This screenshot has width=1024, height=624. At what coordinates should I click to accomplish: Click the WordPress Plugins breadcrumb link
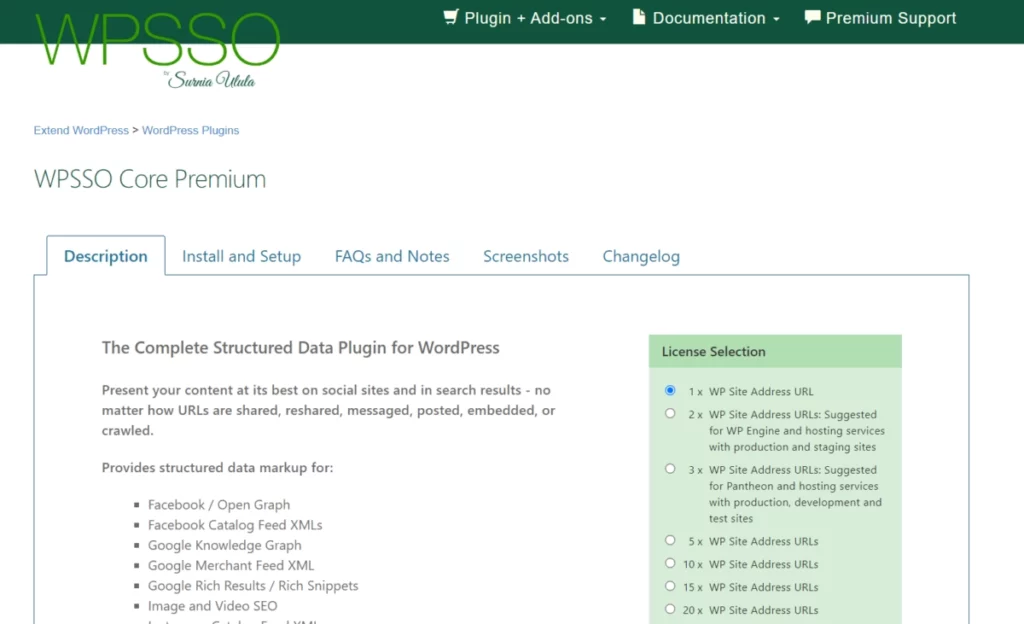190,130
